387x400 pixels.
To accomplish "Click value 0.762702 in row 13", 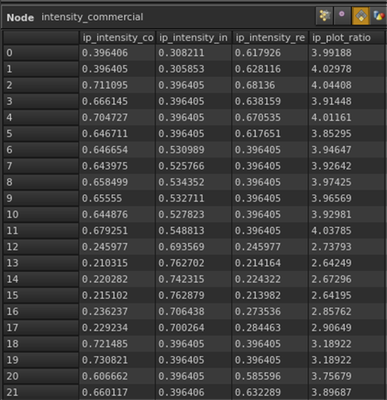I will point(181,263).
